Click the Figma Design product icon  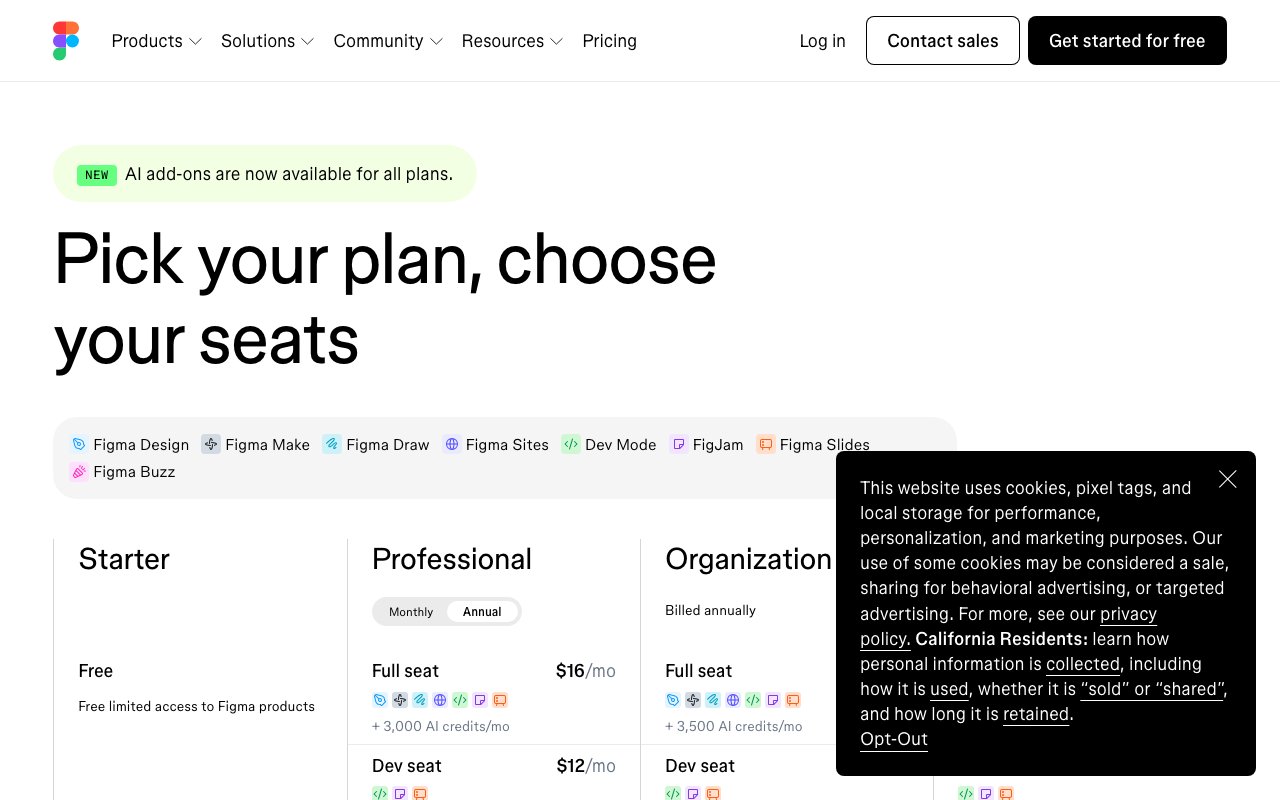79,444
